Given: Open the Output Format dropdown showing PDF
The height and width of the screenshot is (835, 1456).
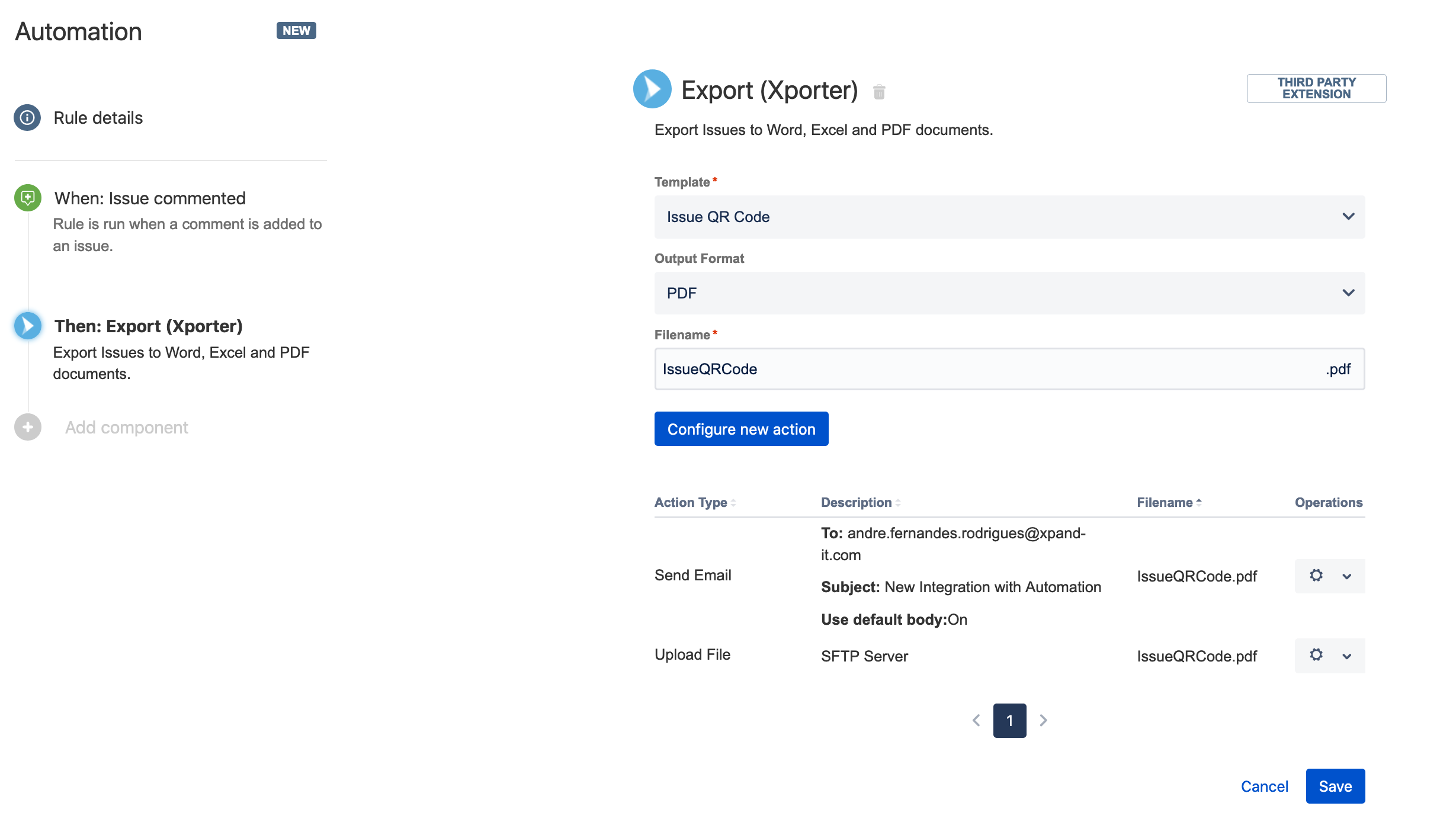Looking at the screenshot, I should point(1009,293).
